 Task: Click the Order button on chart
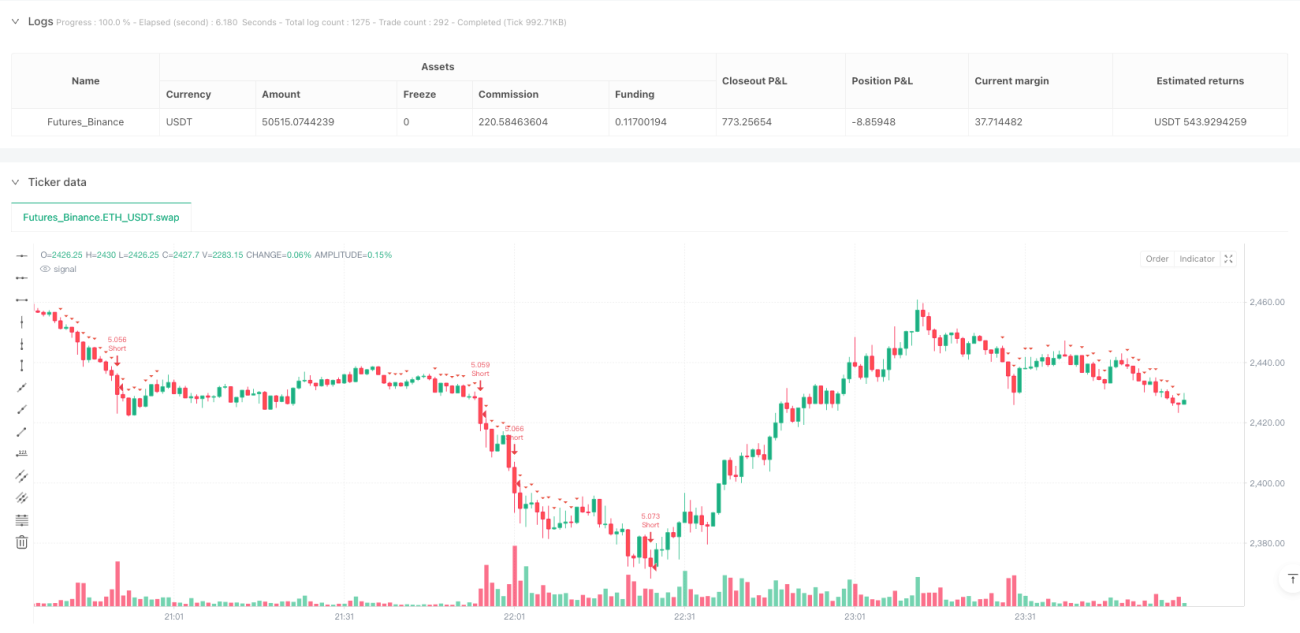point(1157,259)
